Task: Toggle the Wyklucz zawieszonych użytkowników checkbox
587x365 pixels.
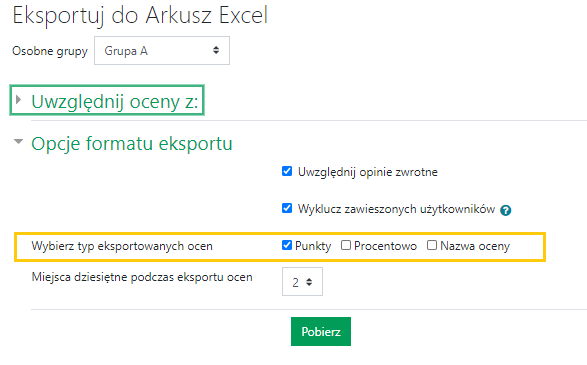Action: click(287, 208)
